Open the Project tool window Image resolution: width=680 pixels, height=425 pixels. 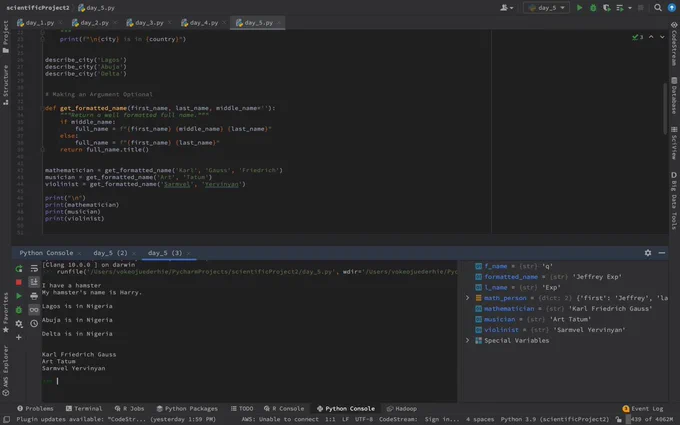coord(6,37)
